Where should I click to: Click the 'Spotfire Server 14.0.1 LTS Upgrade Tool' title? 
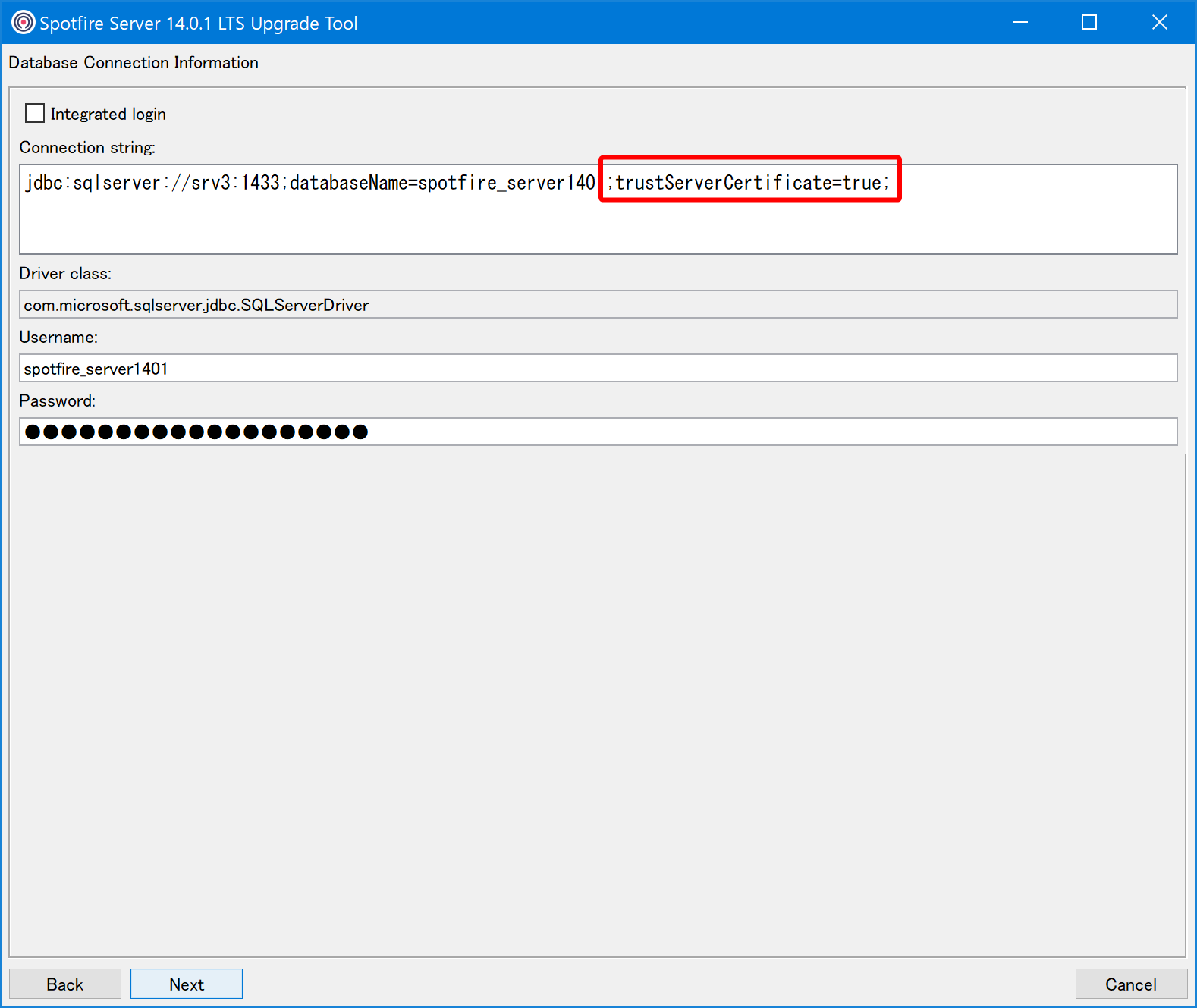(199, 24)
